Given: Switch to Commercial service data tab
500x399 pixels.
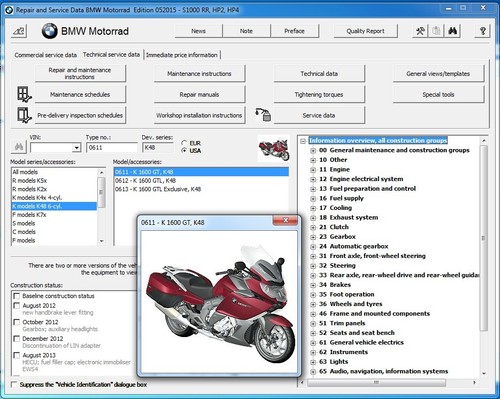Looking at the screenshot, I should (x=46, y=55).
